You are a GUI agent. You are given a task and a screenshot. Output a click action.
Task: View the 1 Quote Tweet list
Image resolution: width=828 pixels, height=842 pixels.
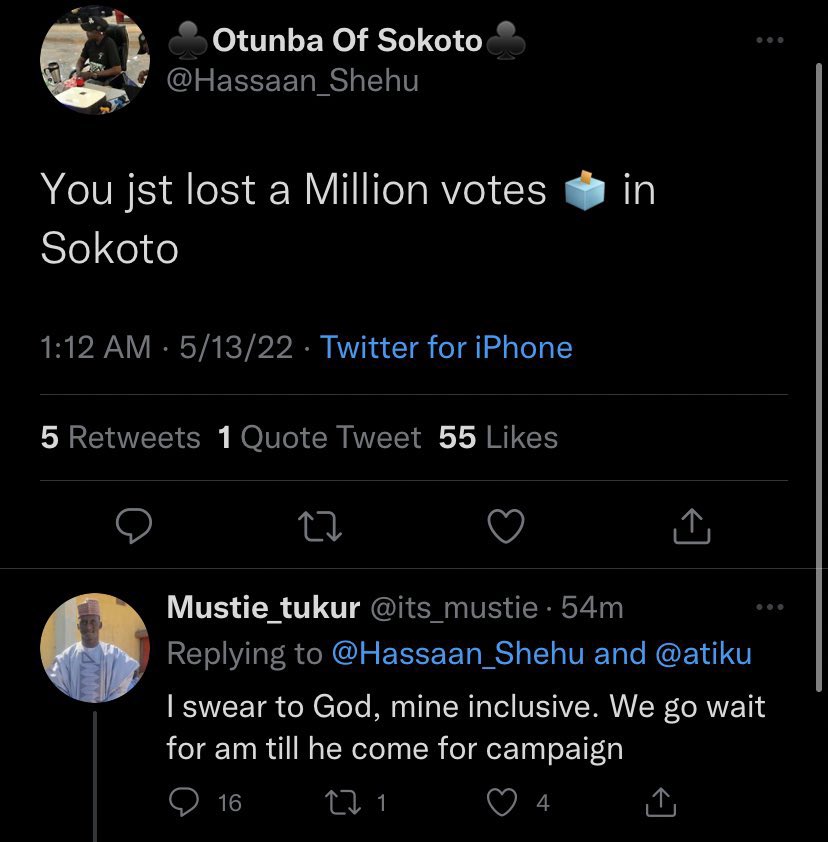click(319, 437)
